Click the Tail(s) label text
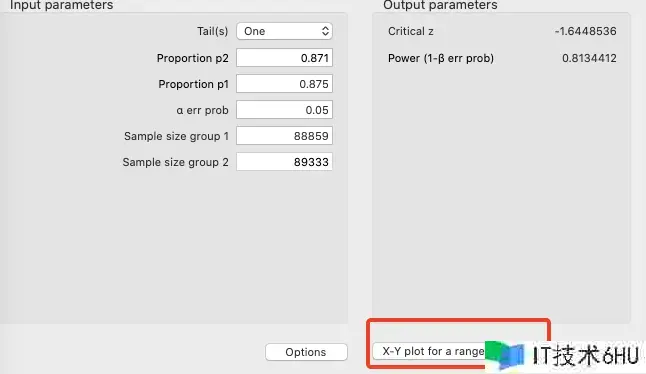Screen dimensions: 646x374 point(213,32)
